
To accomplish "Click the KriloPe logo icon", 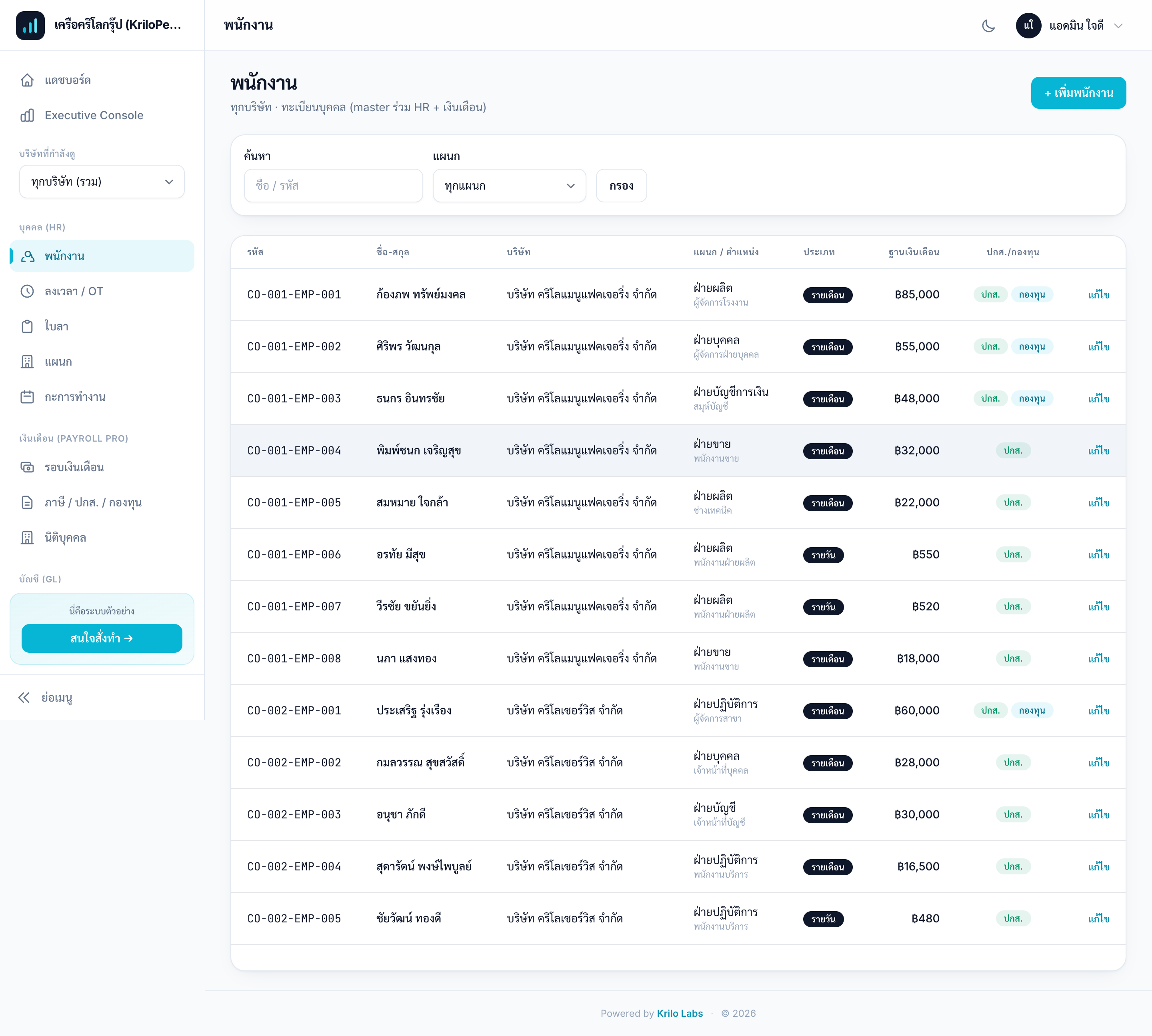I will [x=30, y=26].
